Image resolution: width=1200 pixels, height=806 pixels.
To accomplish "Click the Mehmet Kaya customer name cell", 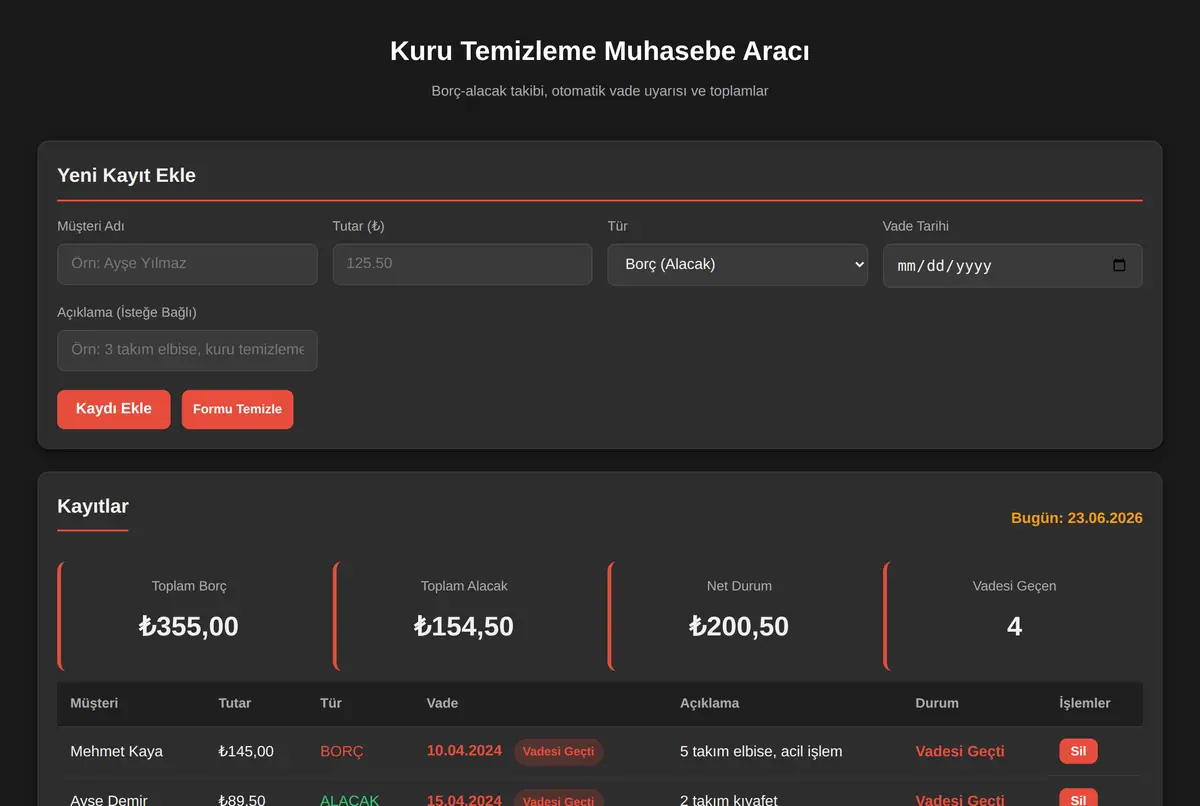I will click(x=116, y=751).
